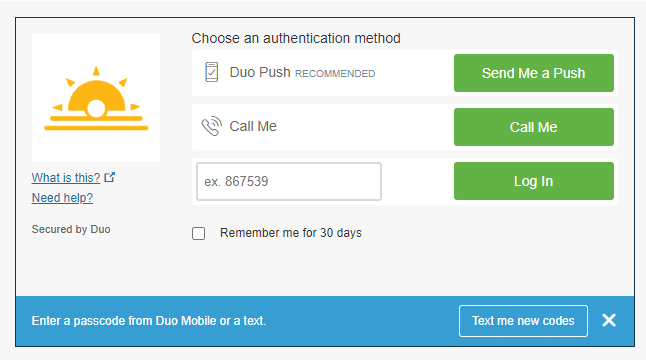
Task: Click the green "Log In" button
Action: 534,181
